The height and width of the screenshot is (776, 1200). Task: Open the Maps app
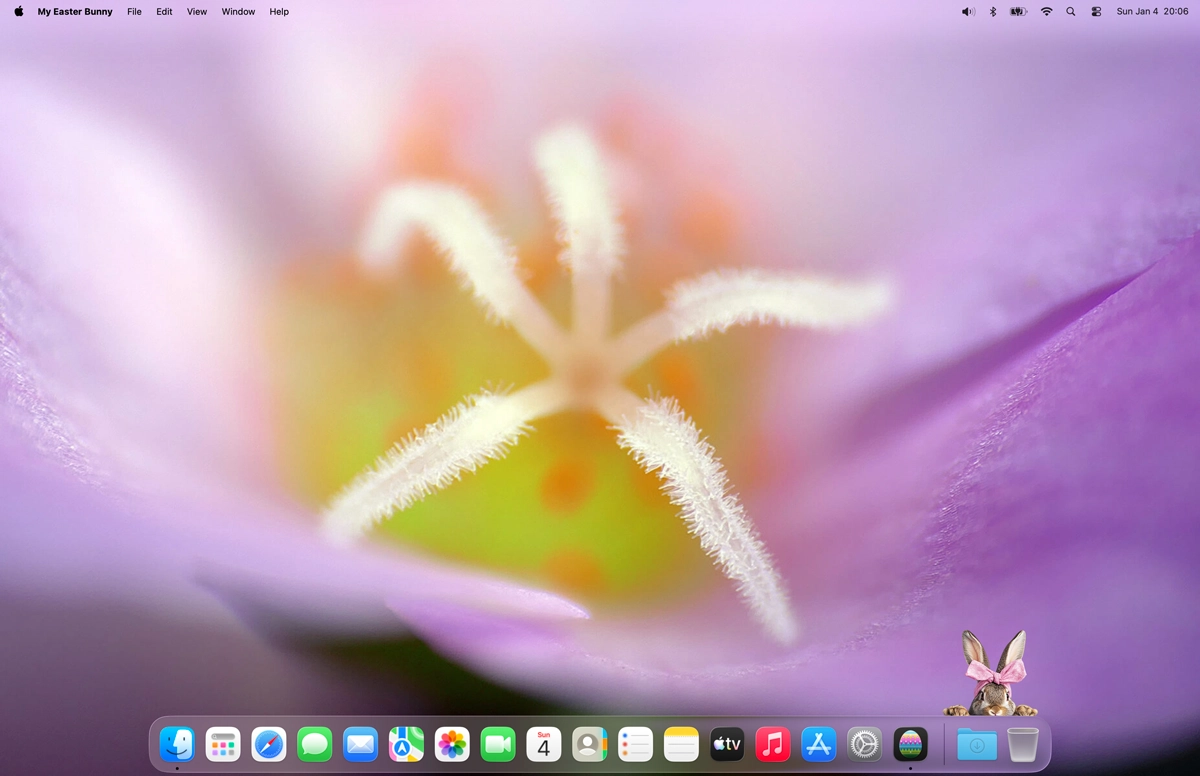[406, 744]
